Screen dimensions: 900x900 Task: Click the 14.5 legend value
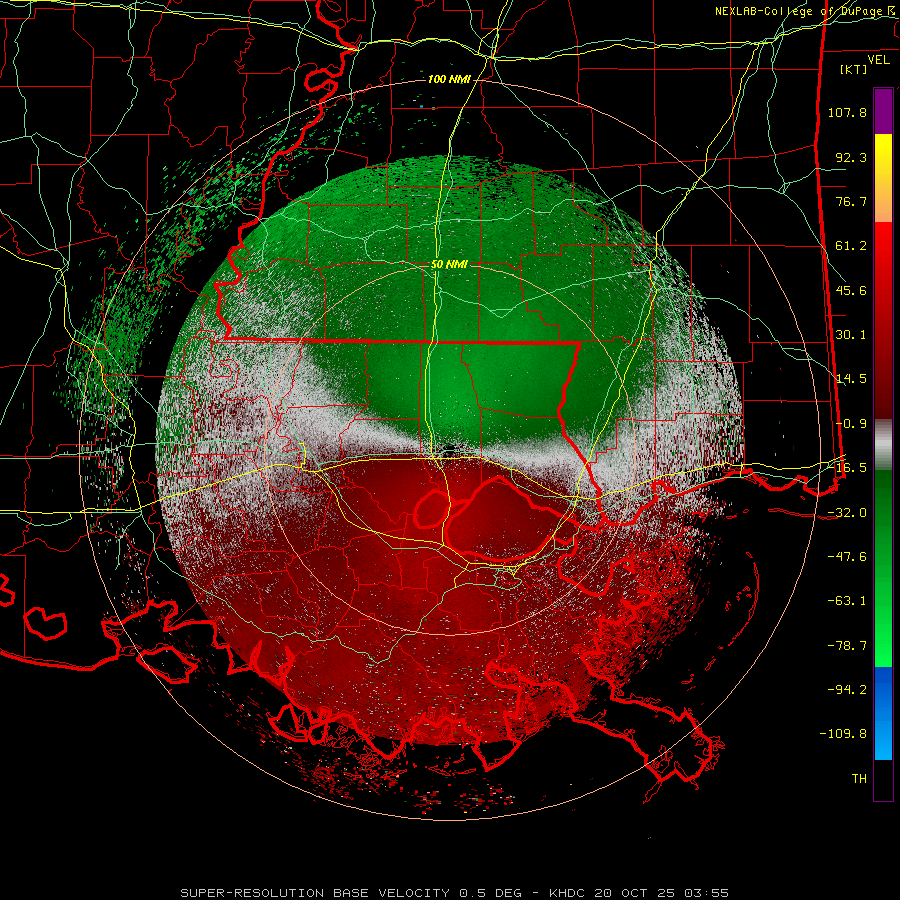click(851, 379)
